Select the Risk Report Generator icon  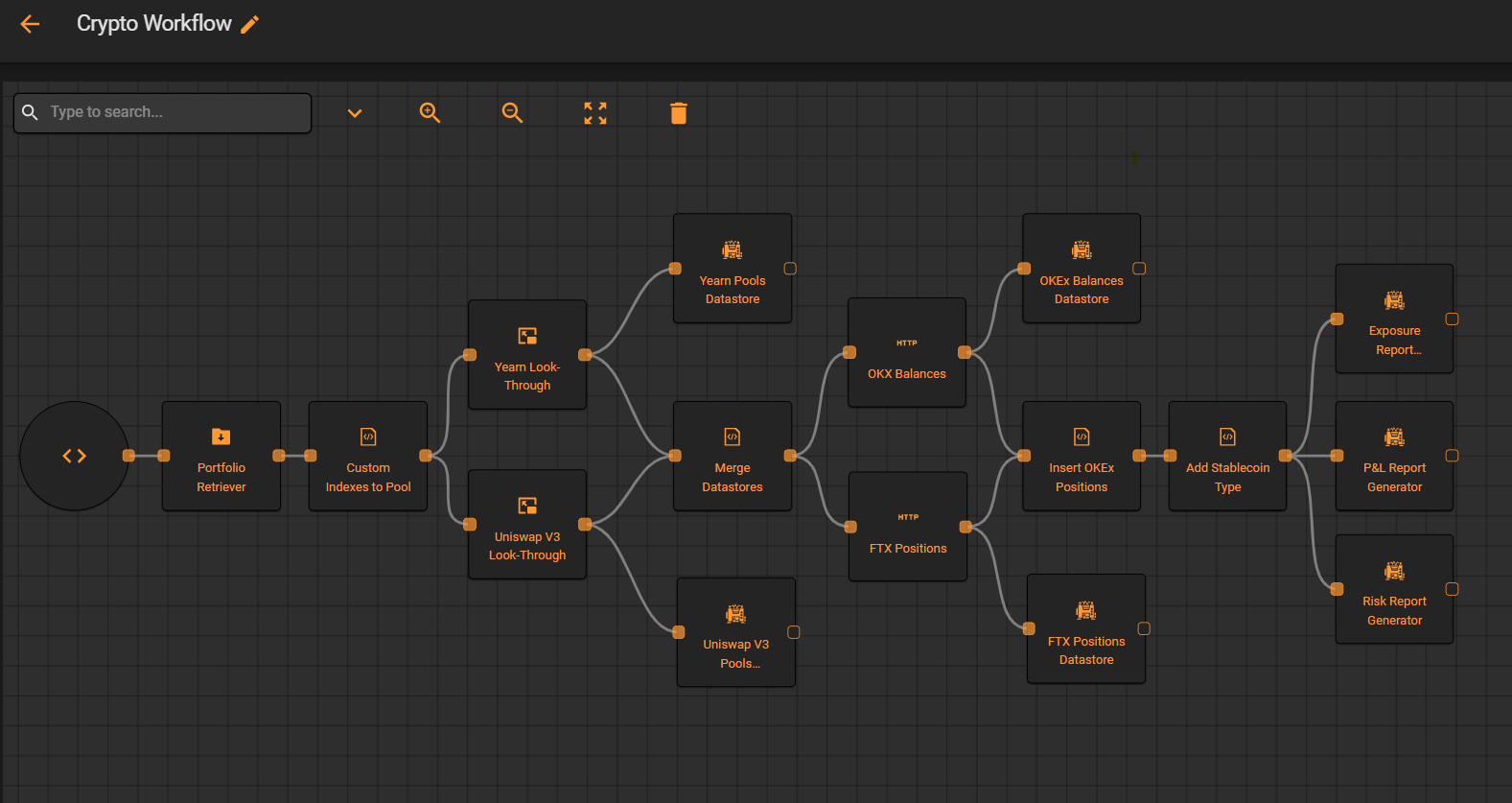tap(1395, 571)
